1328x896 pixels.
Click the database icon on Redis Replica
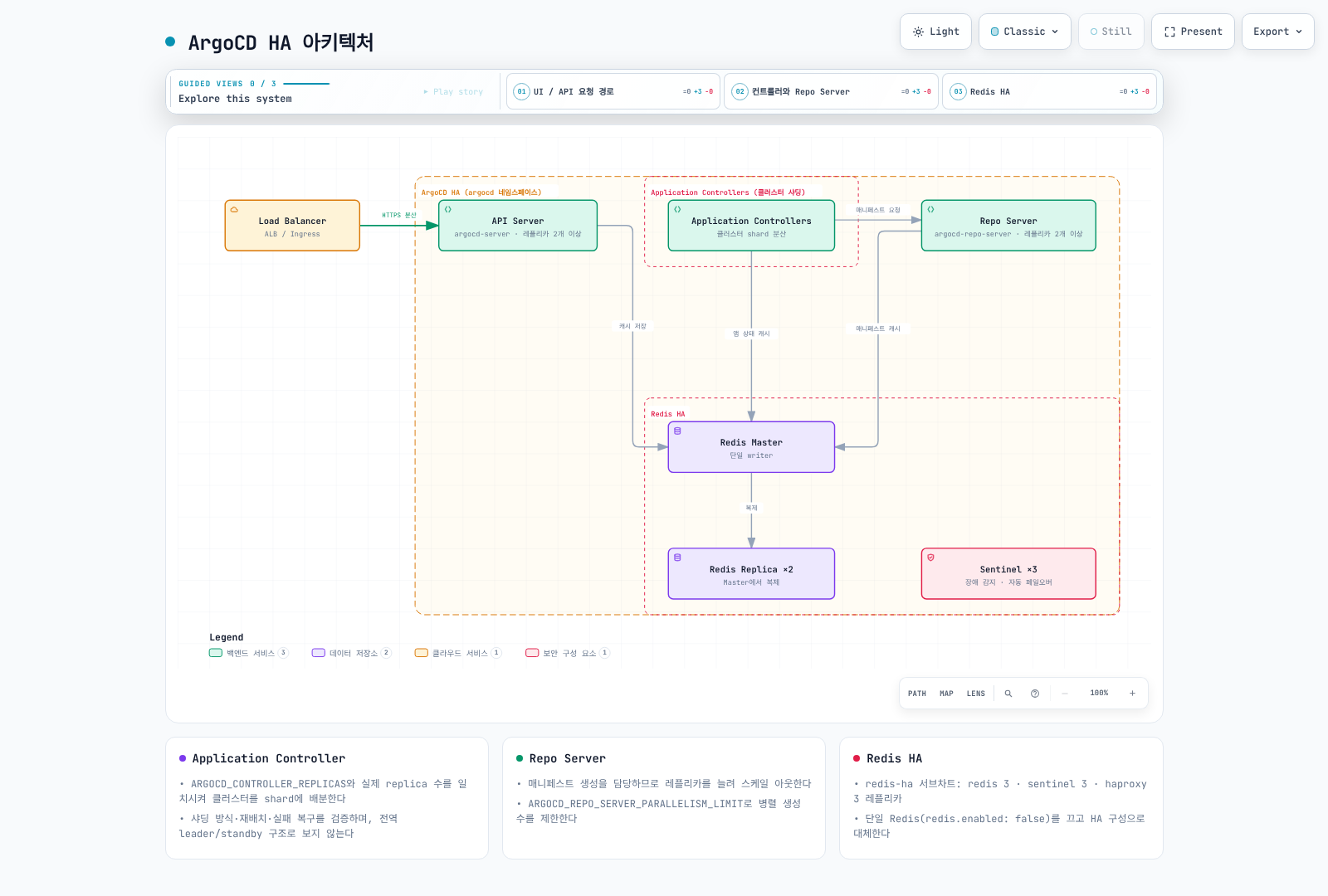click(x=677, y=558)
